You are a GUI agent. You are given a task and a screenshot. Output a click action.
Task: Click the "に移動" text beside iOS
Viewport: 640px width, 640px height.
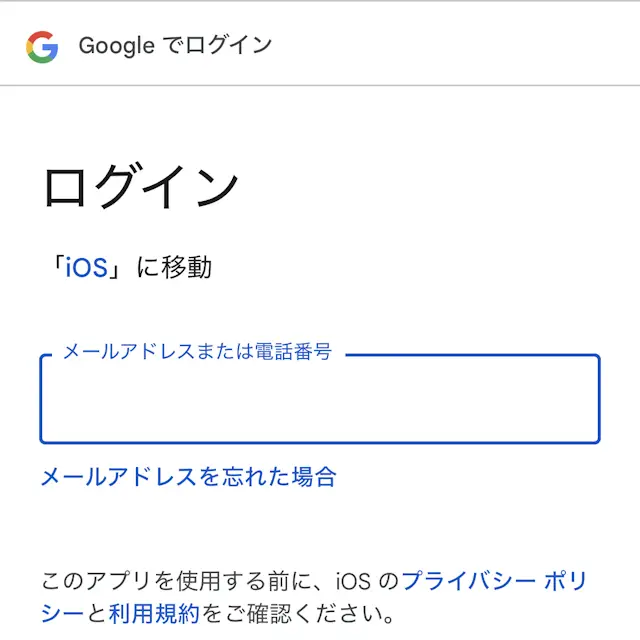[173, 268]
